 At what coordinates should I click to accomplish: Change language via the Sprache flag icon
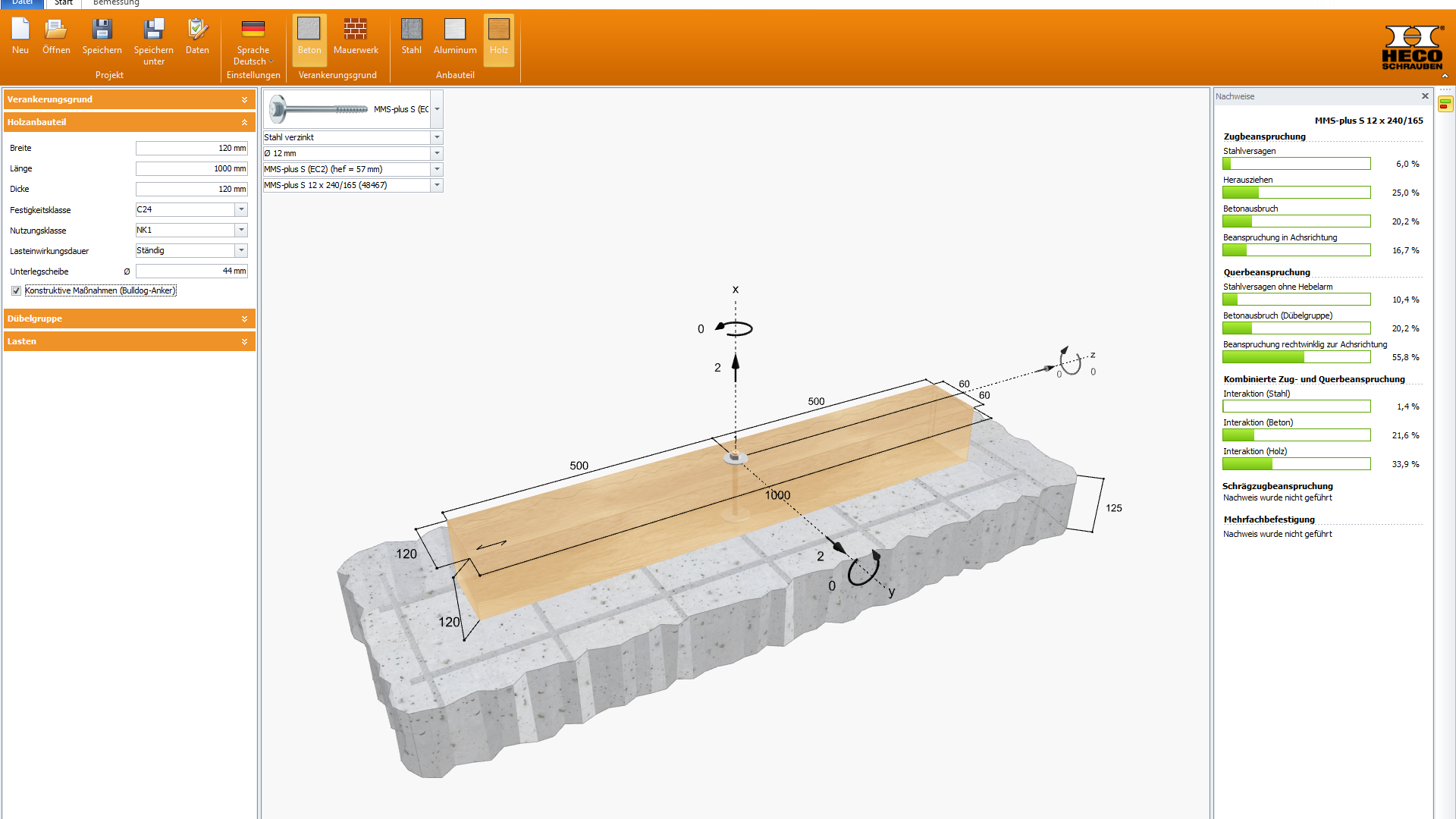253,29
